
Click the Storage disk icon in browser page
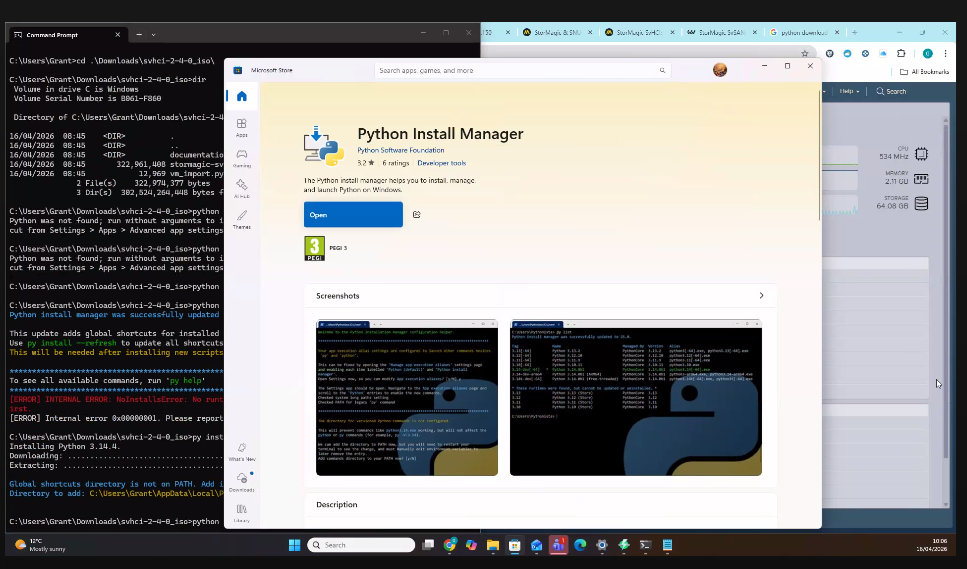tap(921, 204)
